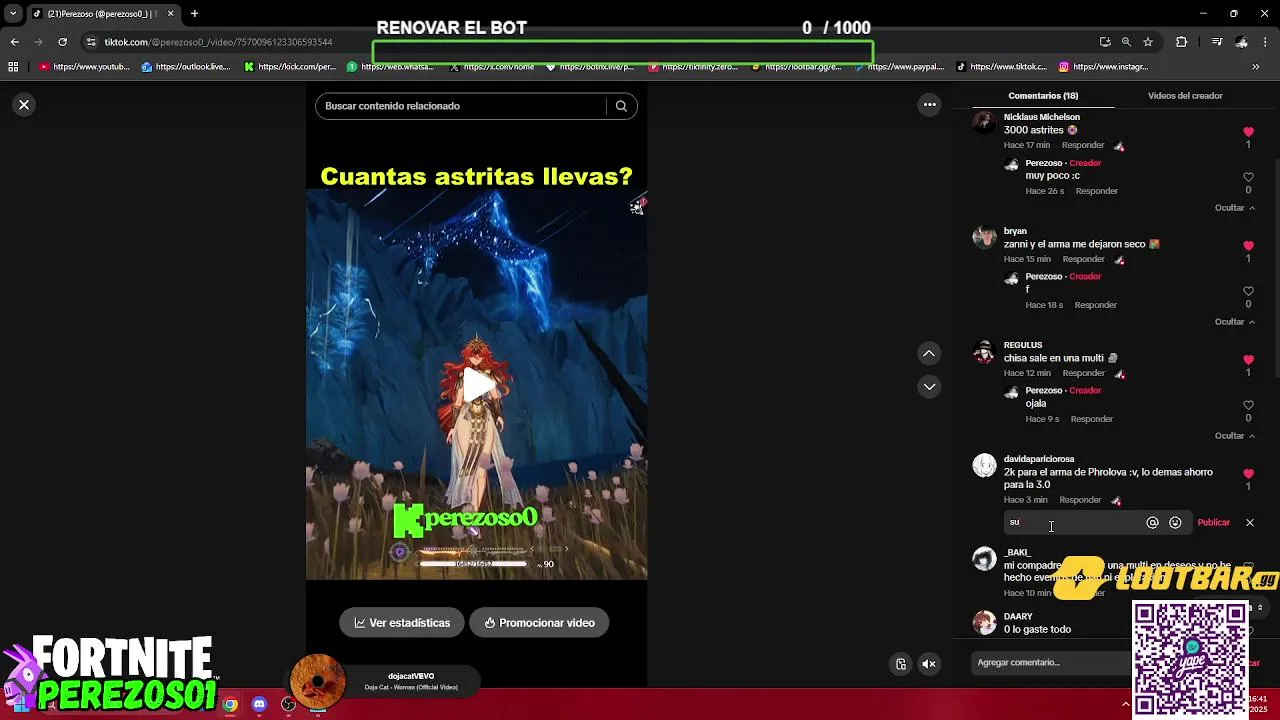The height and width of the screenshot is (720, 1280).
Task: Reload the page
Action: coord(62,42)
